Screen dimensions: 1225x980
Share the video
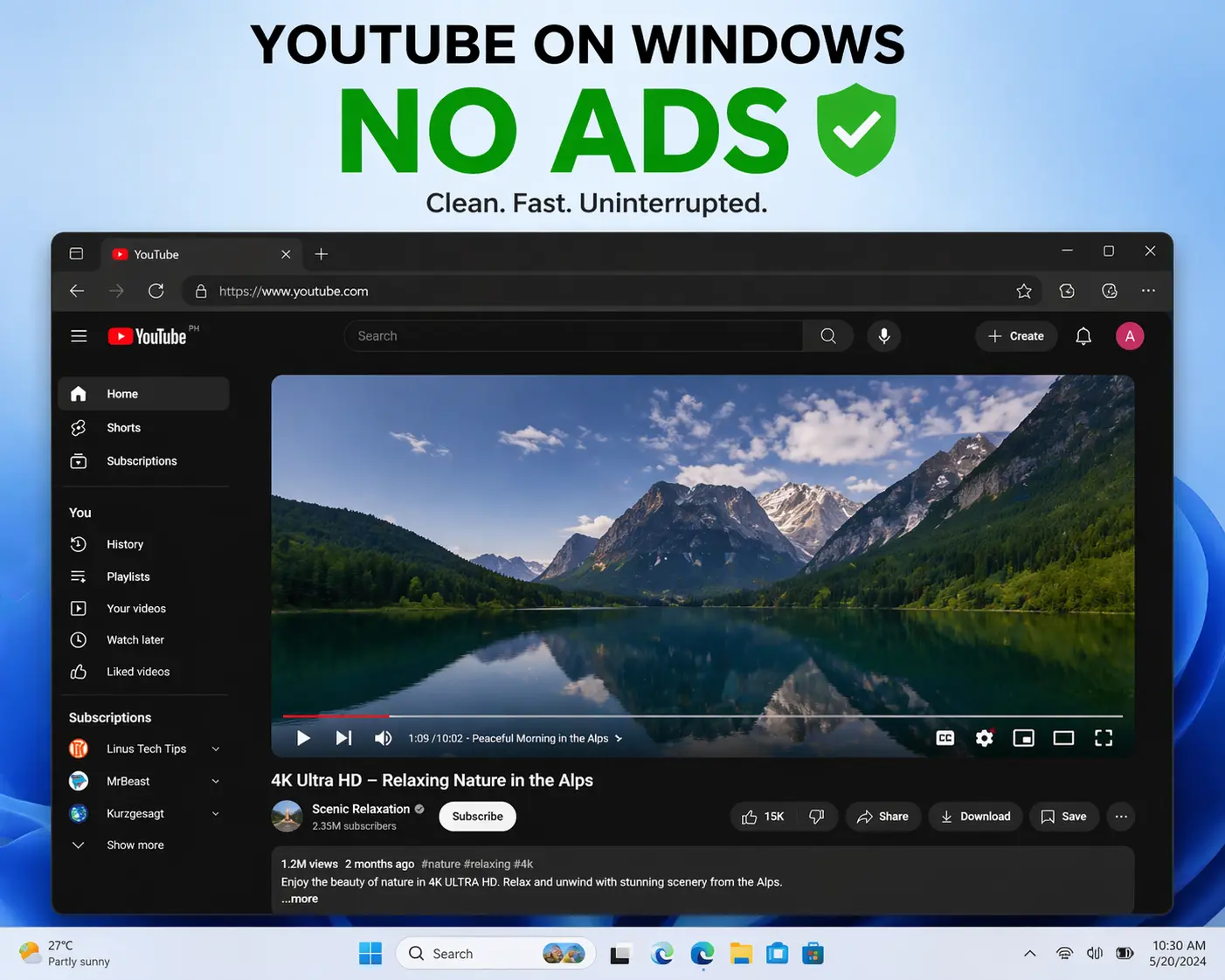point(882,817)
